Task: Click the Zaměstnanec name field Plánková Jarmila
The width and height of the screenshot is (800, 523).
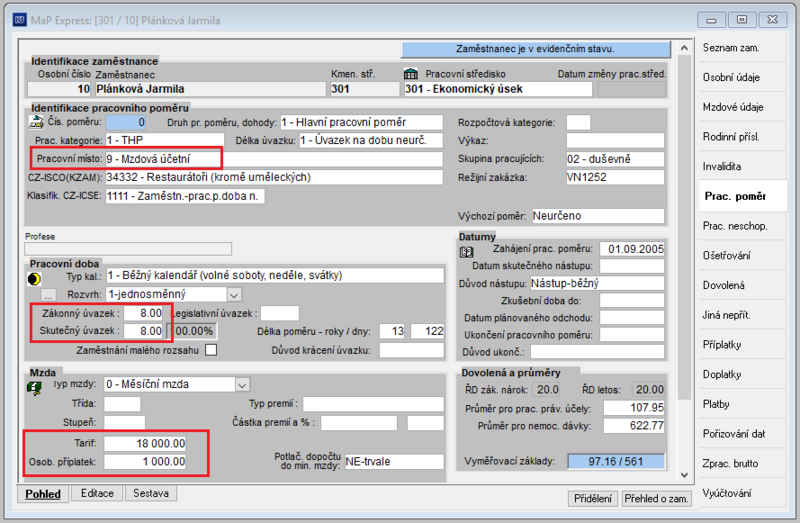Action: coord(210,89)
